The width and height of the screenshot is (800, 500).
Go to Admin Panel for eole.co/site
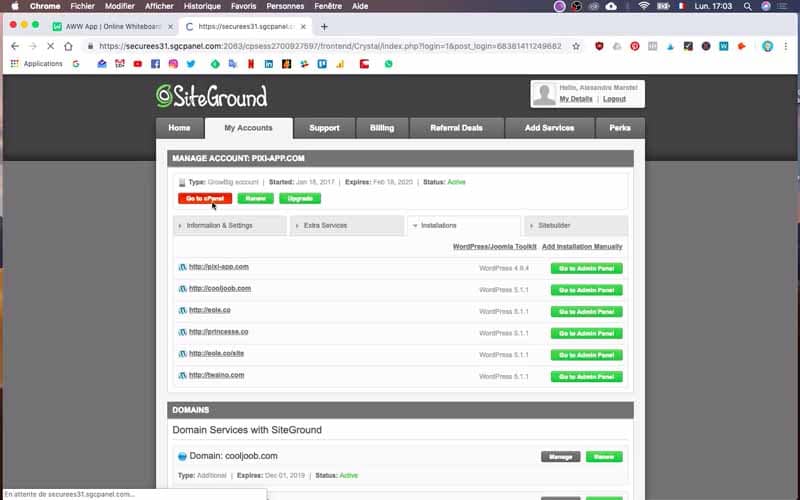pos(587,355)
